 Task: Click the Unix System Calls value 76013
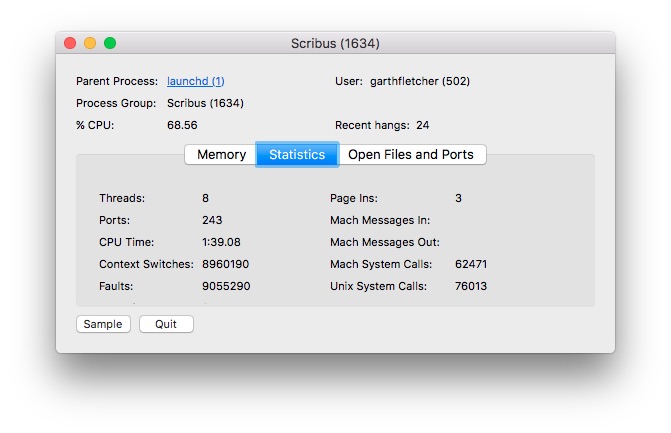tap(470, 286)
